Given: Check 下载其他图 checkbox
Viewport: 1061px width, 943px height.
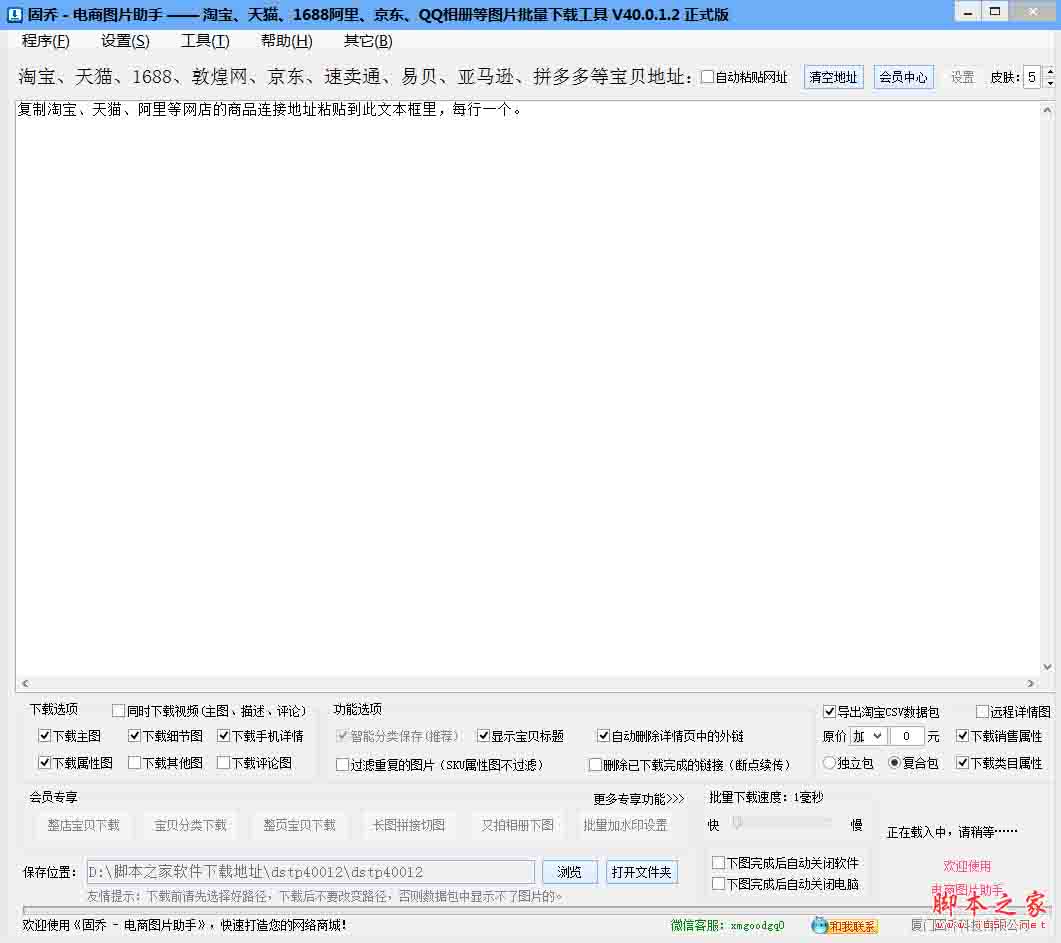Looking at the screenshot, I should pos(134,762).
